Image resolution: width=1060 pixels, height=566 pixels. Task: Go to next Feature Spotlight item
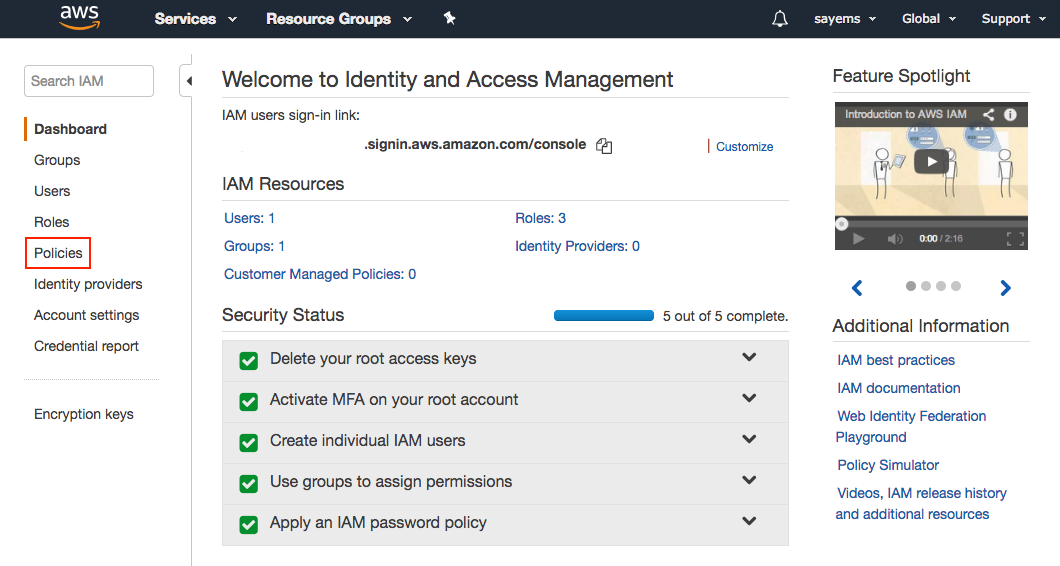(x=1005, y=288)
